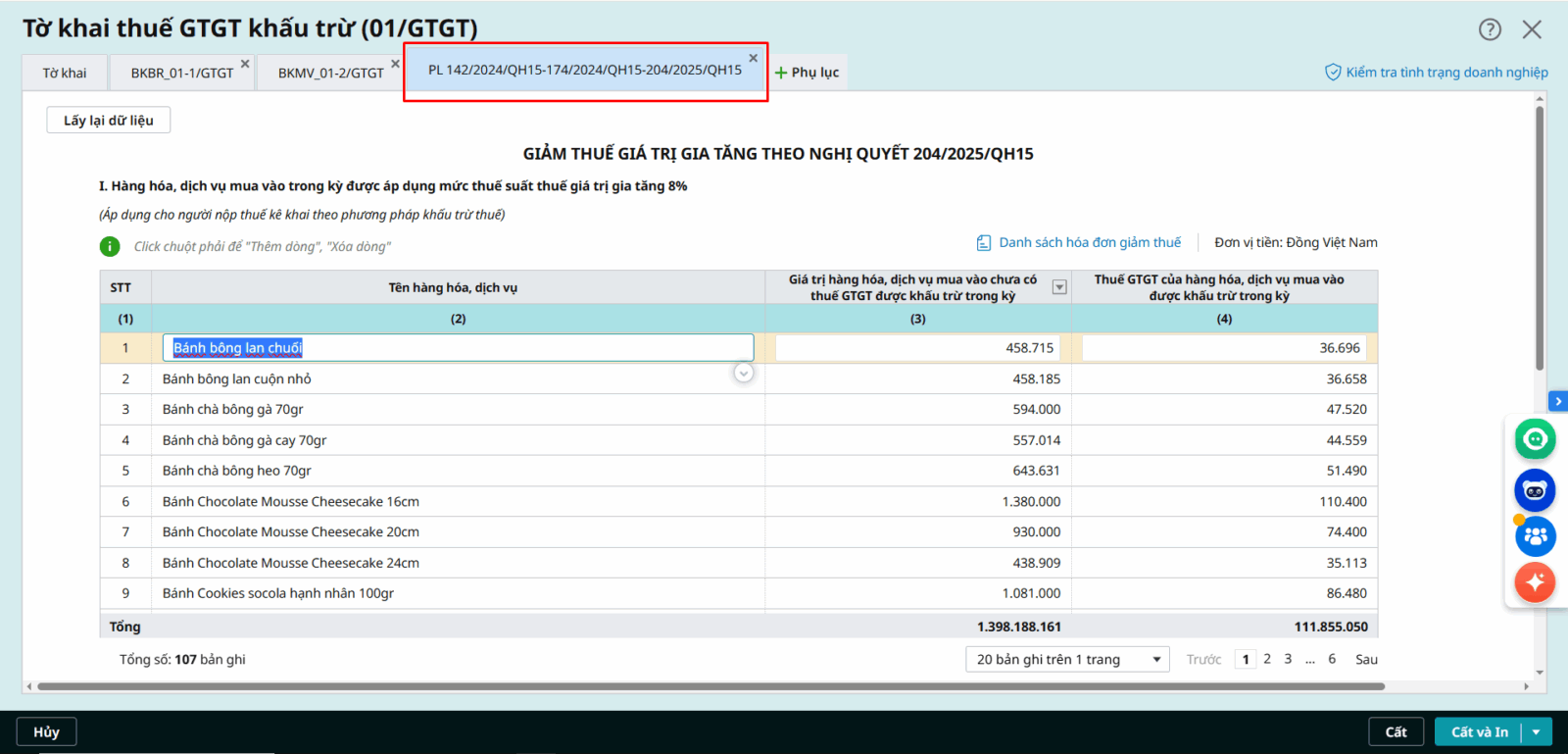Screen dimensions: 1568x754
Task: Go to page 2 of the records
Action: click(x=1267, y=659)
